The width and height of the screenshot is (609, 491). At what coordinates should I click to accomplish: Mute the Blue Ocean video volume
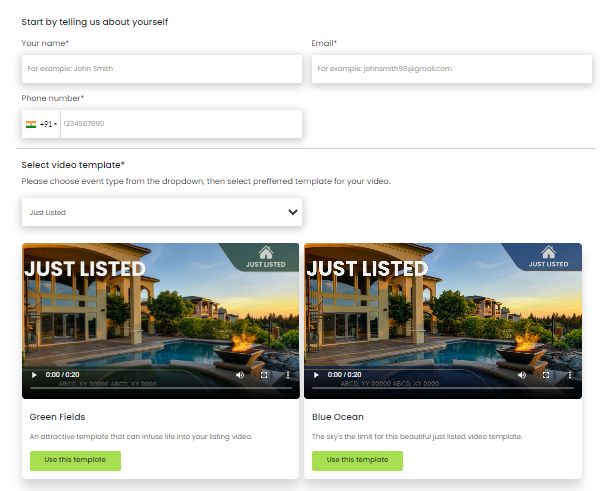point(522,375)
